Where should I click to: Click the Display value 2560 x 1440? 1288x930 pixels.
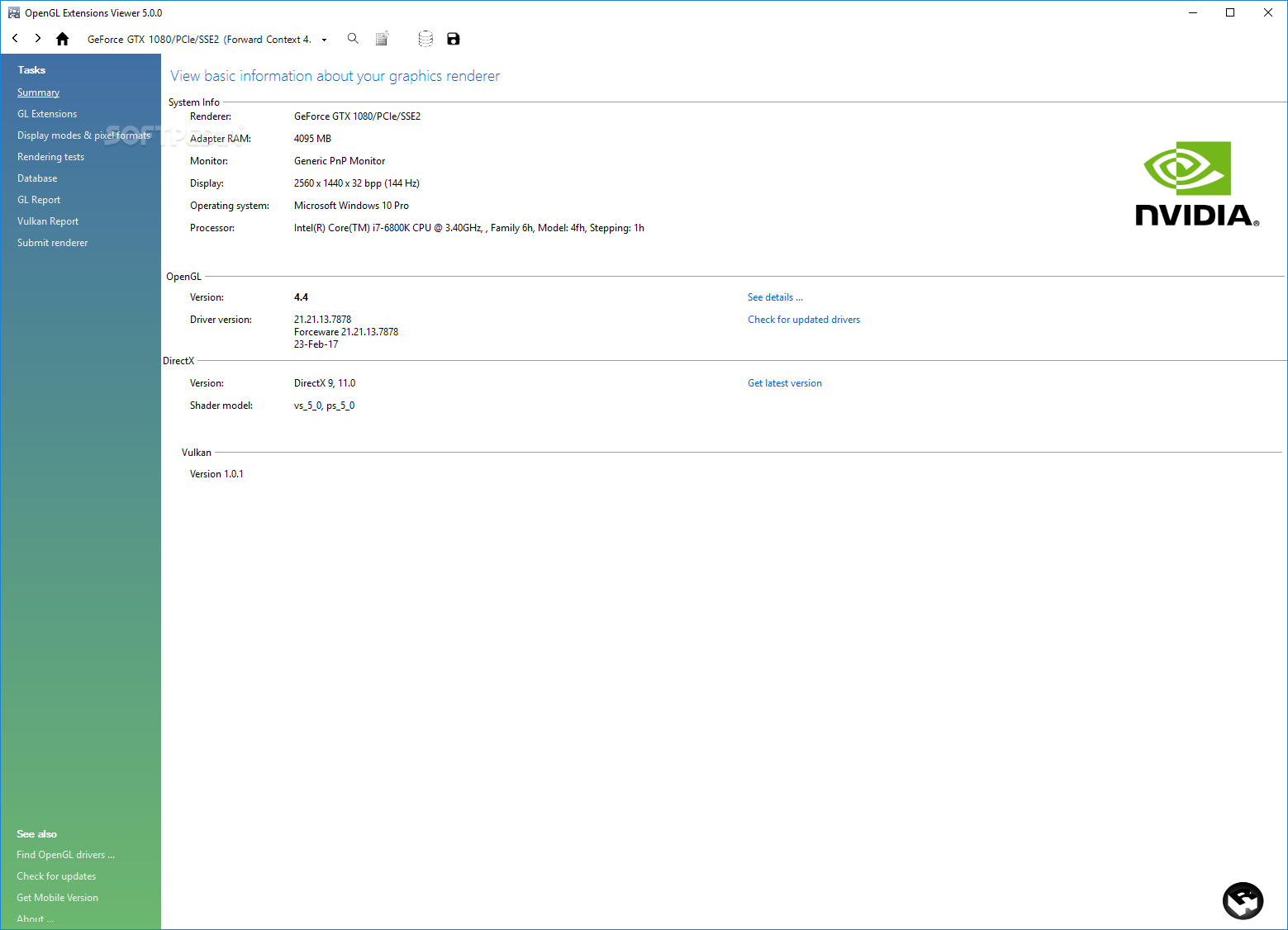[x=357, y=183]
